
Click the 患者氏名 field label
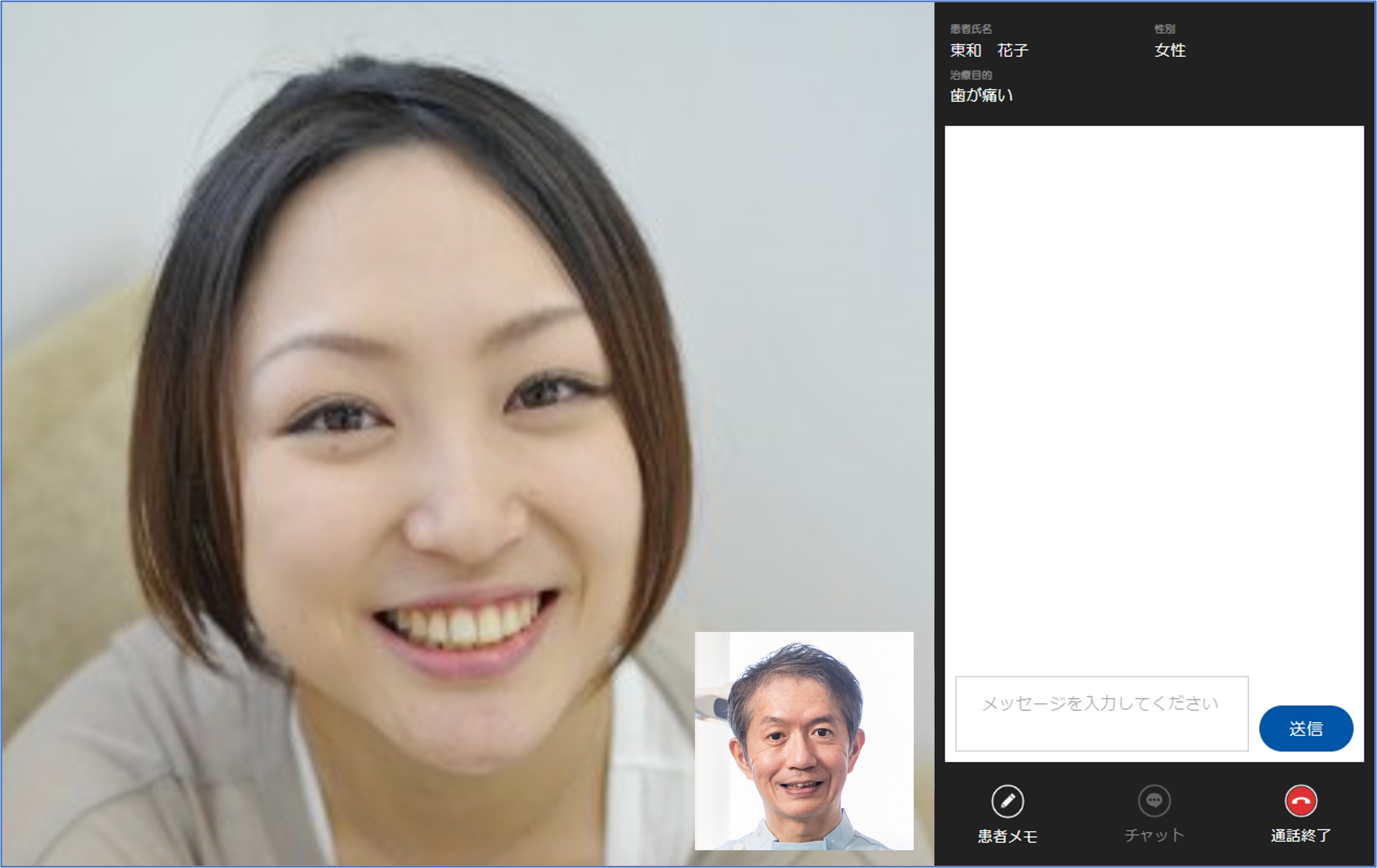point(971,29)
